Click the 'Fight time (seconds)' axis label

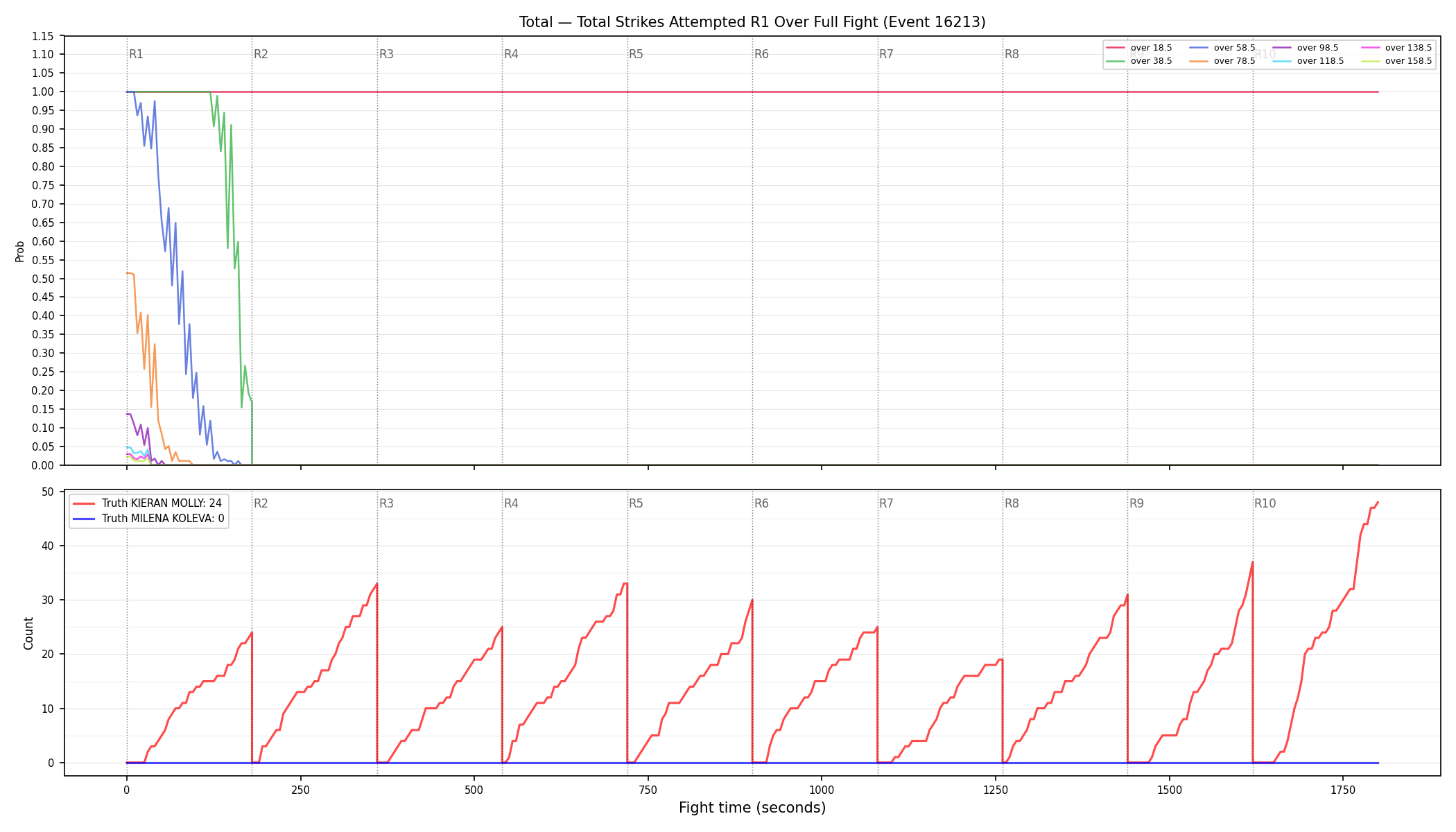pos(752,808)
